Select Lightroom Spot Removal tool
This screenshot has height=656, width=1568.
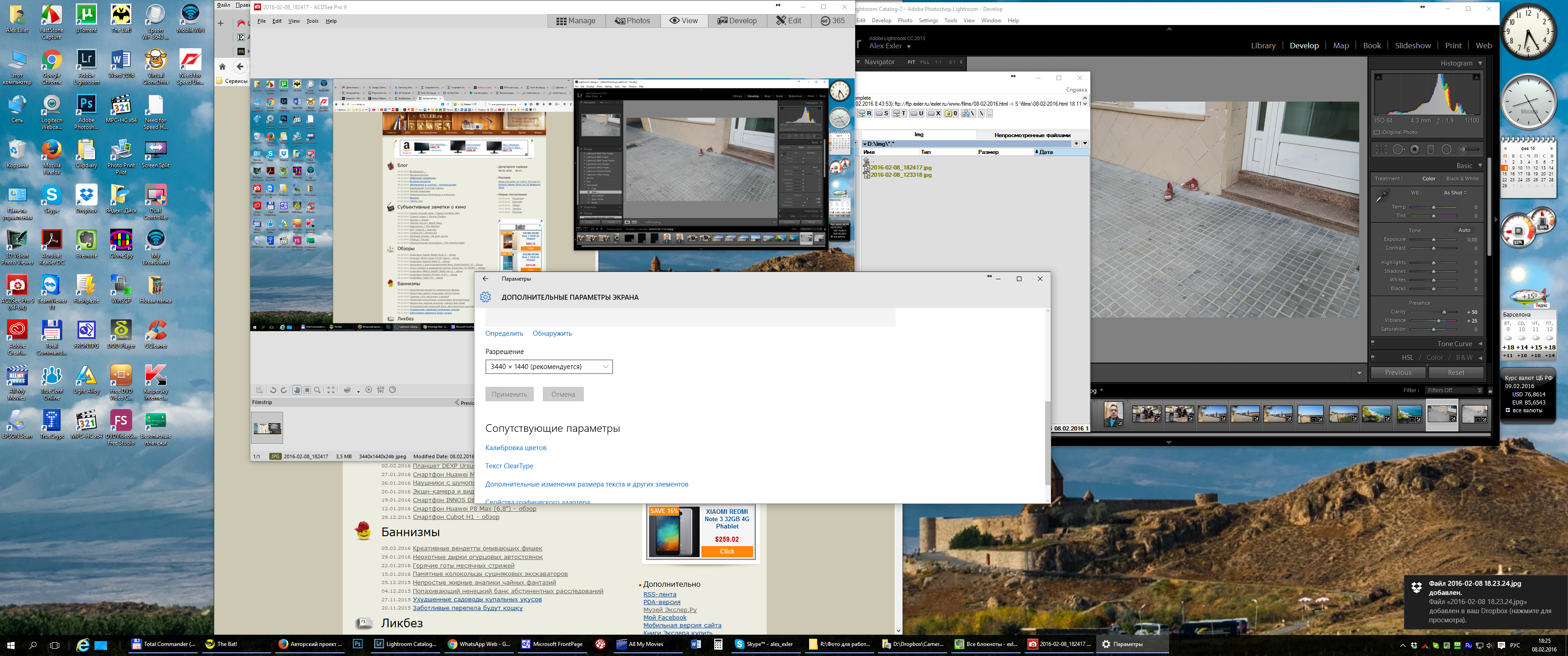coord(1398,149)
